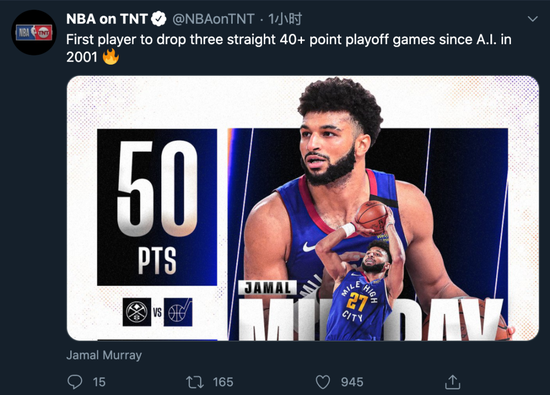550x395 pixels.
Task: Open the NBA on TNT display name
Action: point(107,19)
